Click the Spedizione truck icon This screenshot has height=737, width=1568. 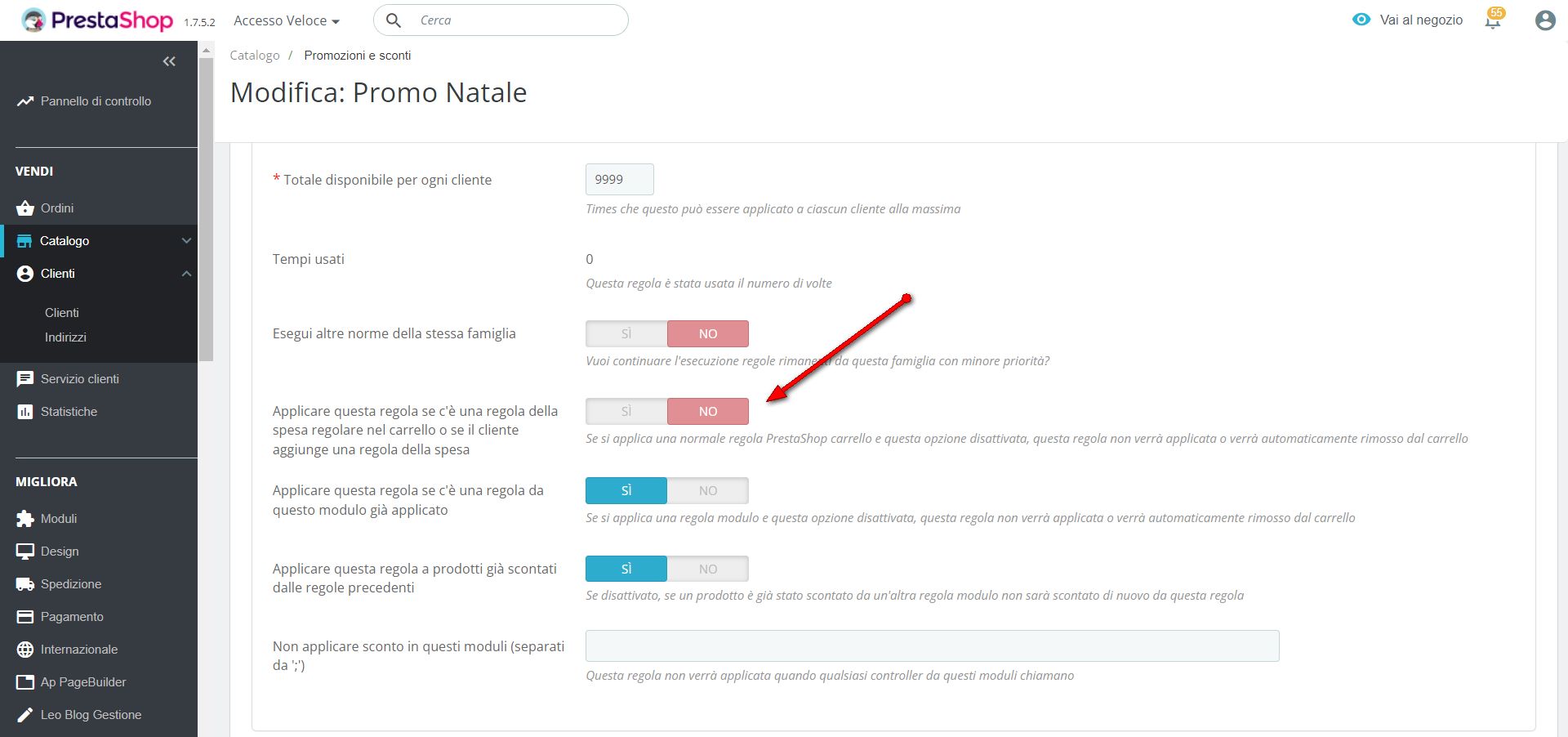click(x=25, y=584)
